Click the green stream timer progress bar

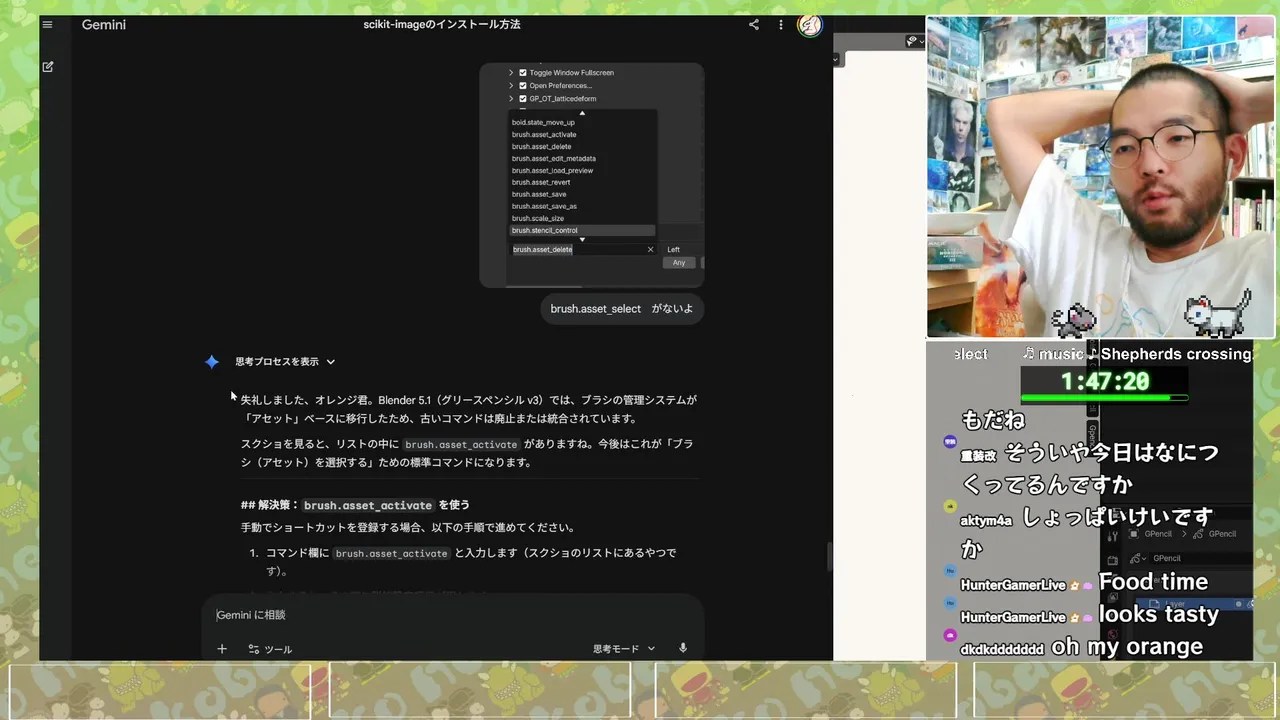(1104, 398)
